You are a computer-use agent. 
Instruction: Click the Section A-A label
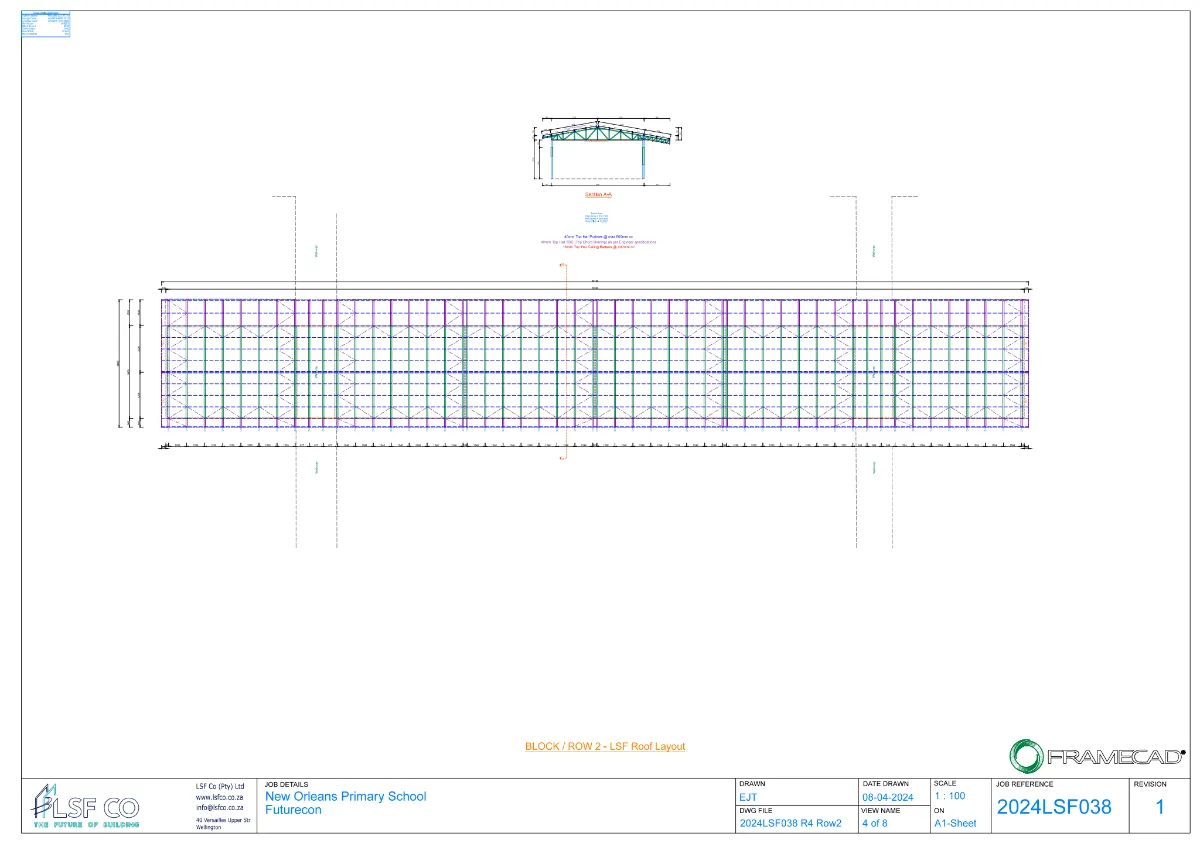pos(598,195)
